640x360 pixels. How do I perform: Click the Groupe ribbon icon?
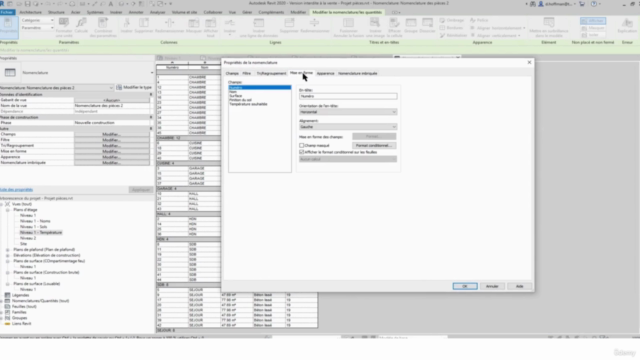[x=411, y=27]
